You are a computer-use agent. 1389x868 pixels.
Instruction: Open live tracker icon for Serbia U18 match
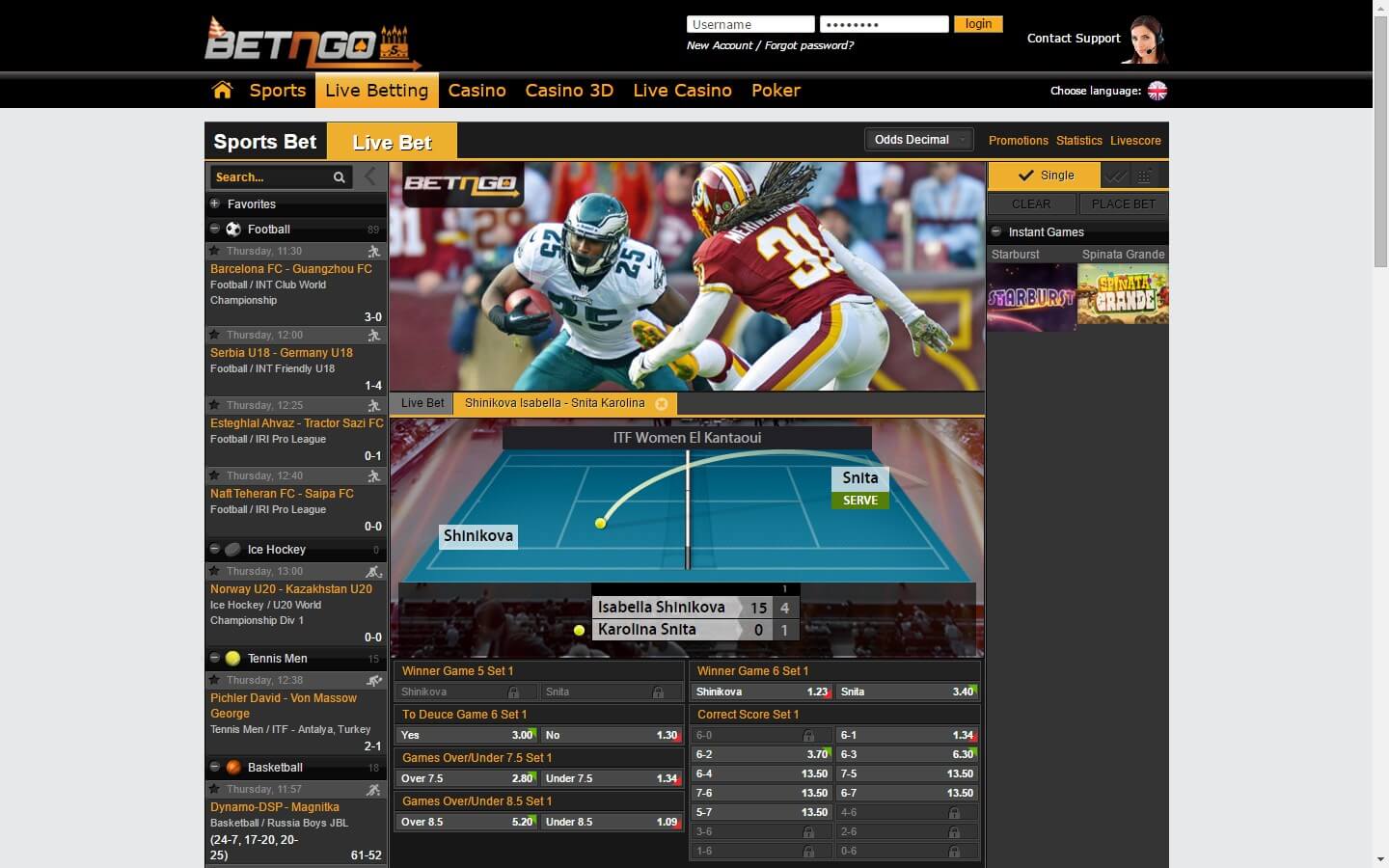coord(373,335)
